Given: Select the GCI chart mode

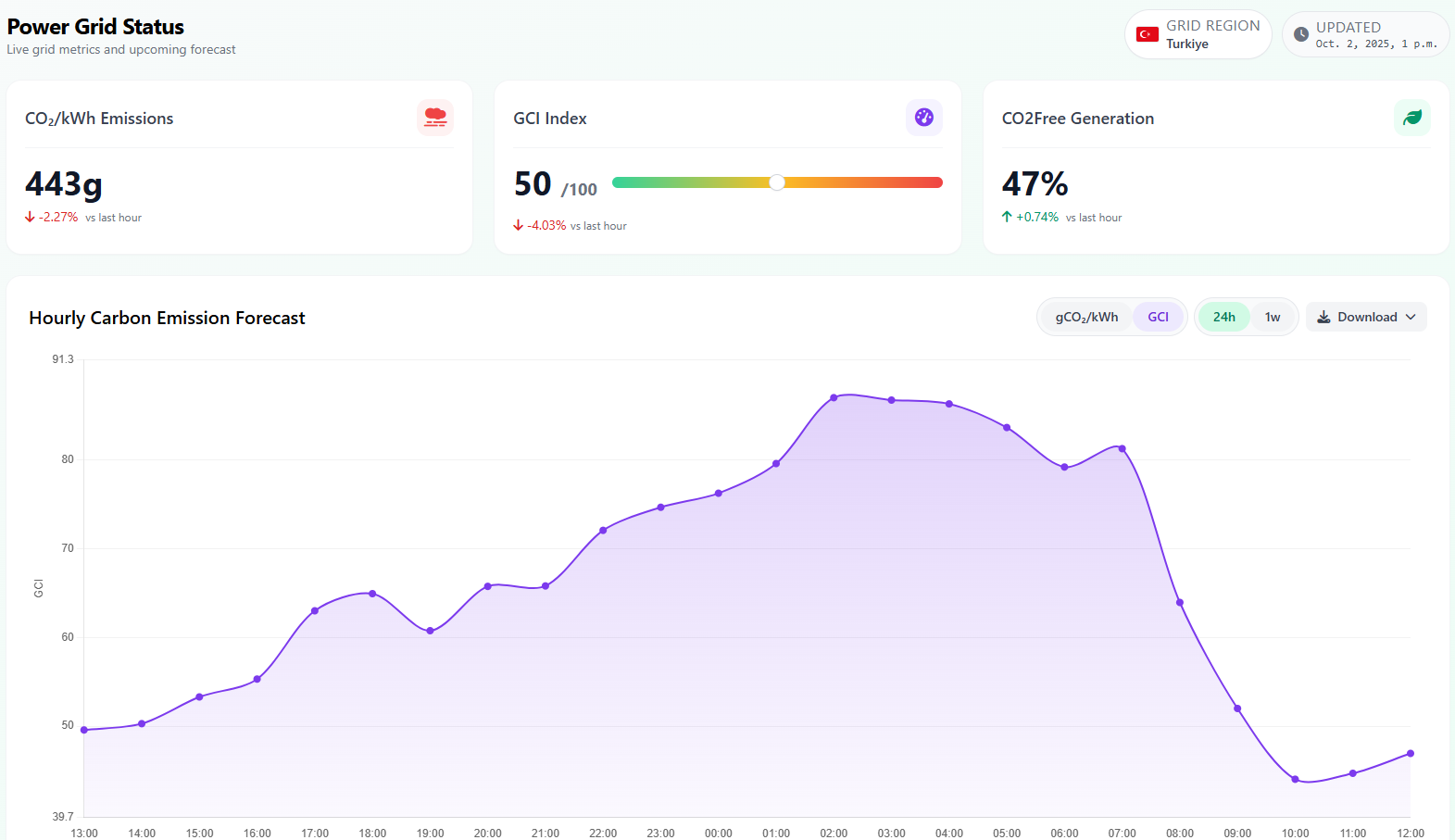Looking at the screenshot, I should point(1158,317).
